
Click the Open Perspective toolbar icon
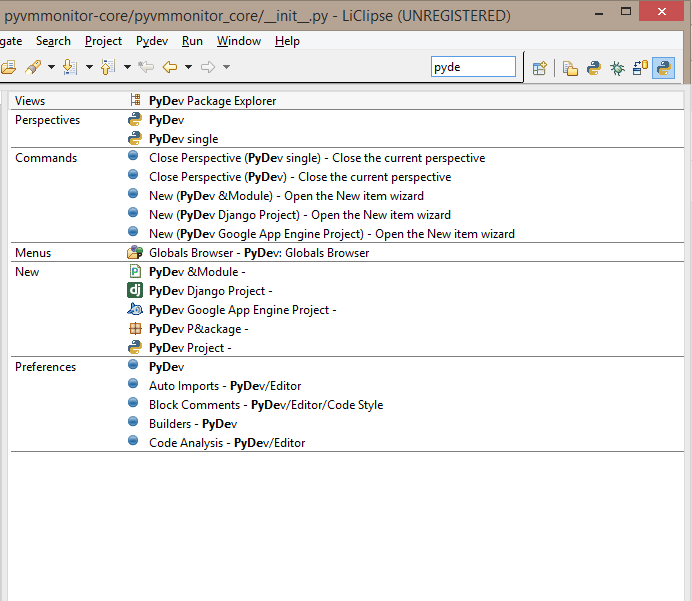point(540,68)
